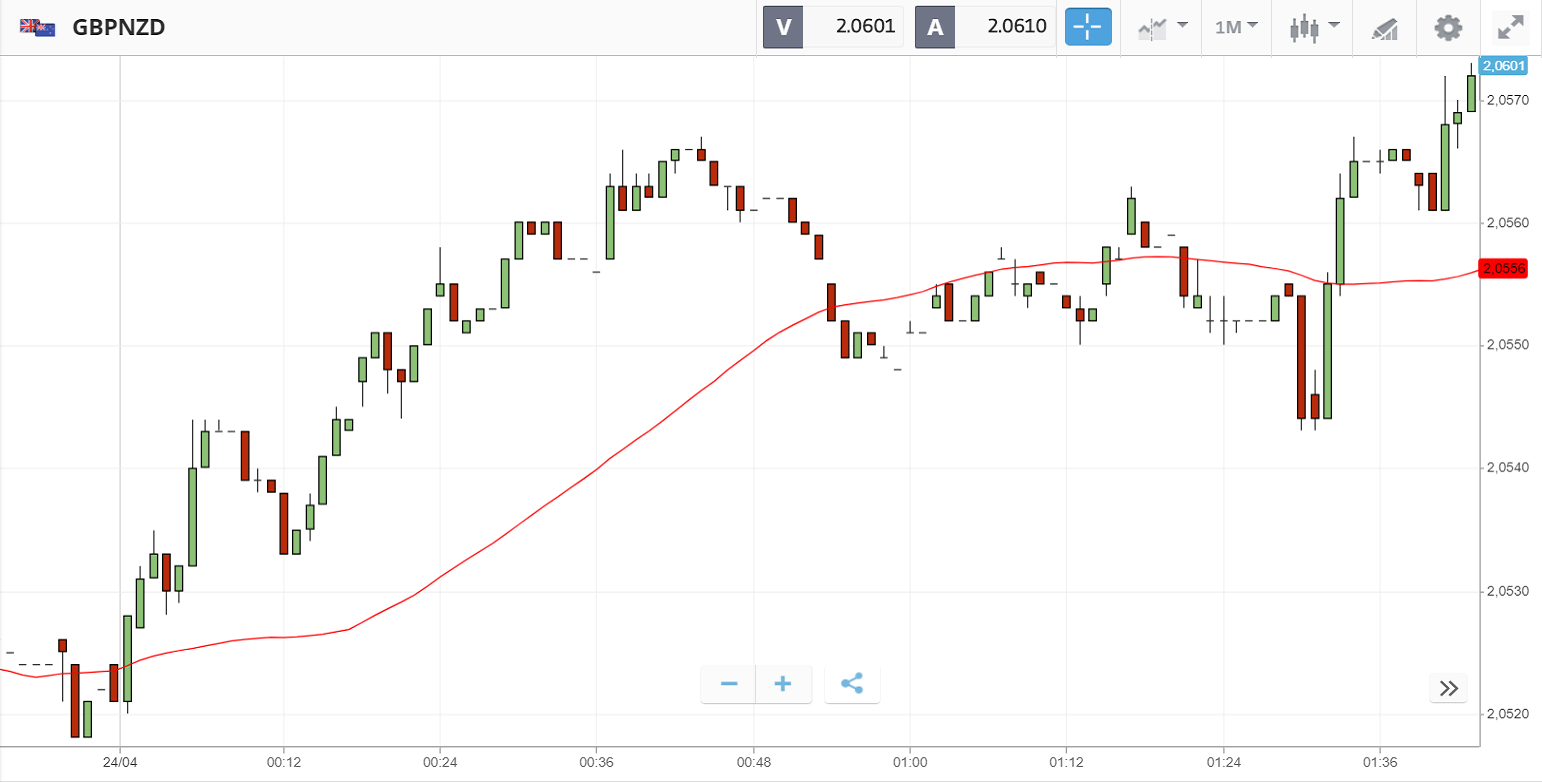Click the V sell price 2.0601 button
This screenshot has width=1542, height=782.
(x=833, y=27)
